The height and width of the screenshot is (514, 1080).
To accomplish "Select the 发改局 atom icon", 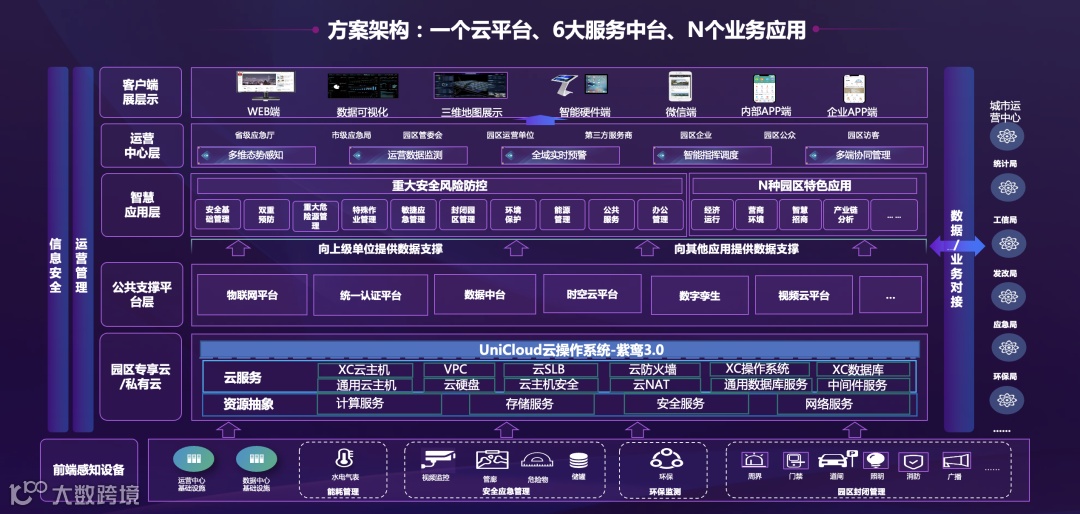I will pyautogui.click(x=1008, y=296).
